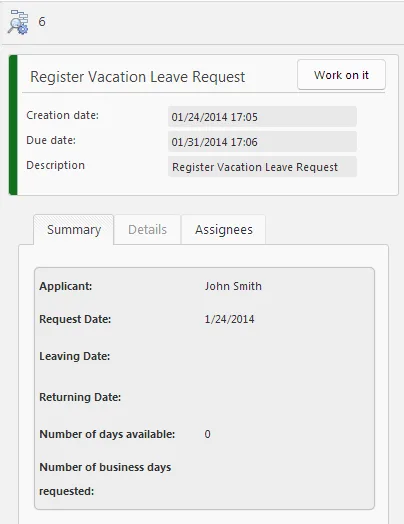Click the Applicant label
The height and width of the screenshot is (524, 404).
tap(65, 286)
